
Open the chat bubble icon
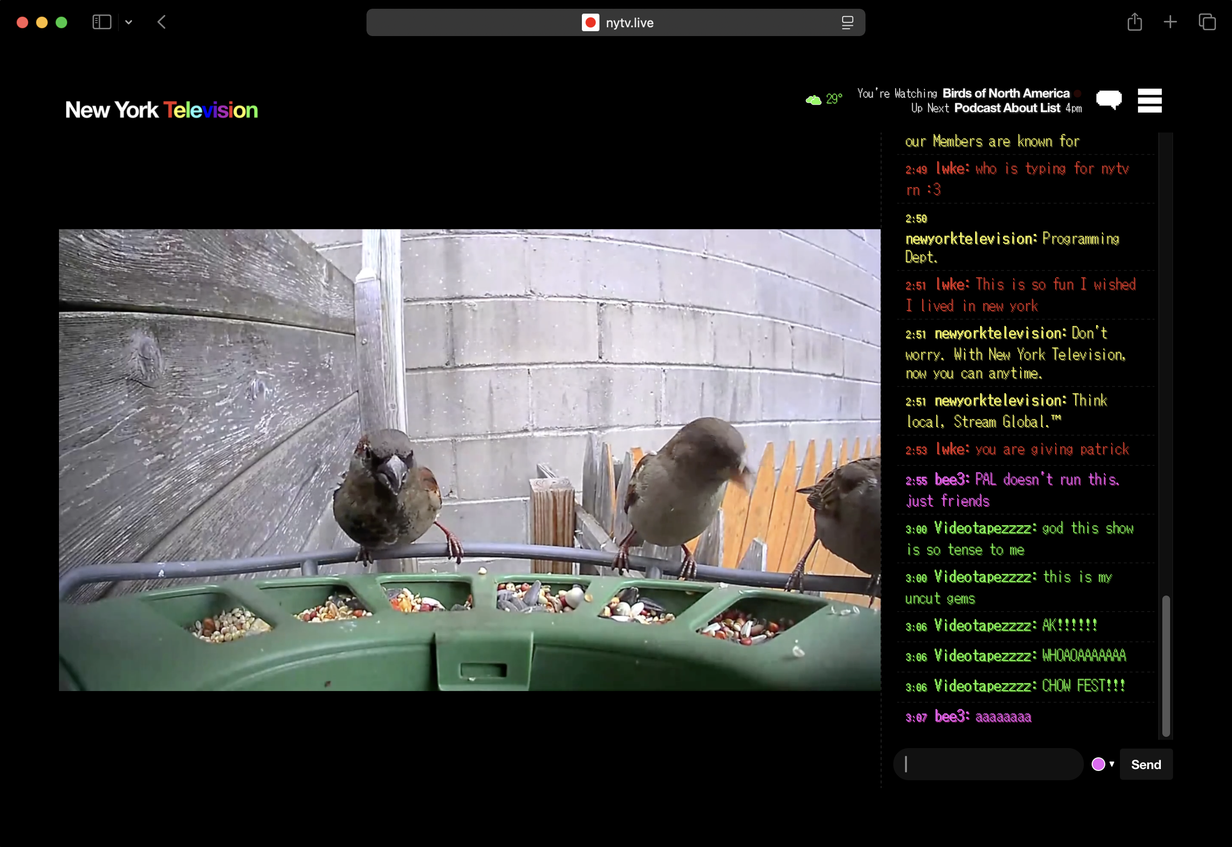[1109, 100]
